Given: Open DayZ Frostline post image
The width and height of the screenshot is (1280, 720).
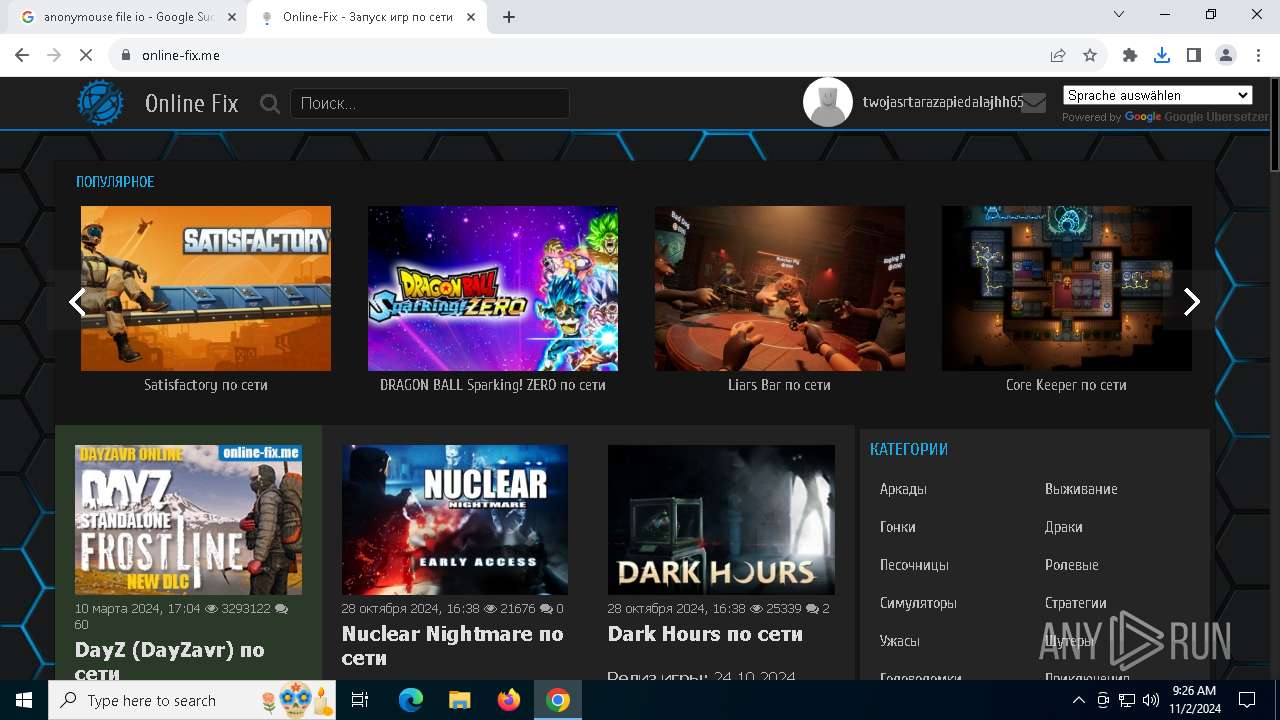Looking at the screenshot, I should (188, 520).
